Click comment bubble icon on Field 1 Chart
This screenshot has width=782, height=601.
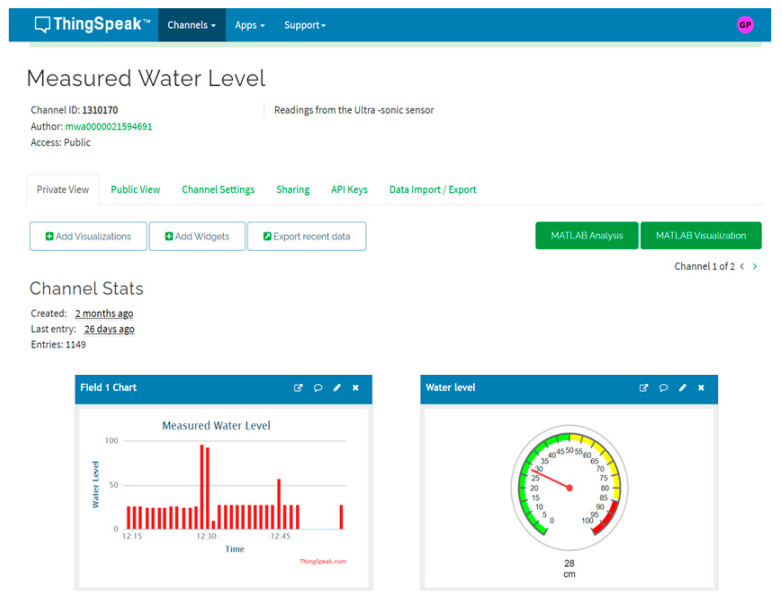(317, 388)
